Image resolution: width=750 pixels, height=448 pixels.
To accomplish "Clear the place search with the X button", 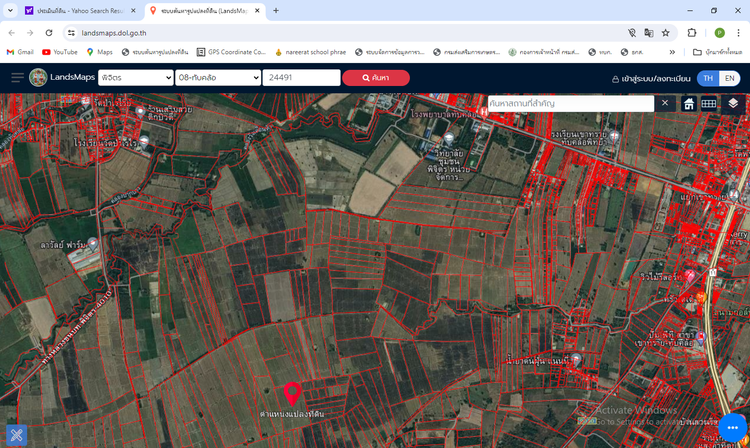I will (x=665, y=103).
